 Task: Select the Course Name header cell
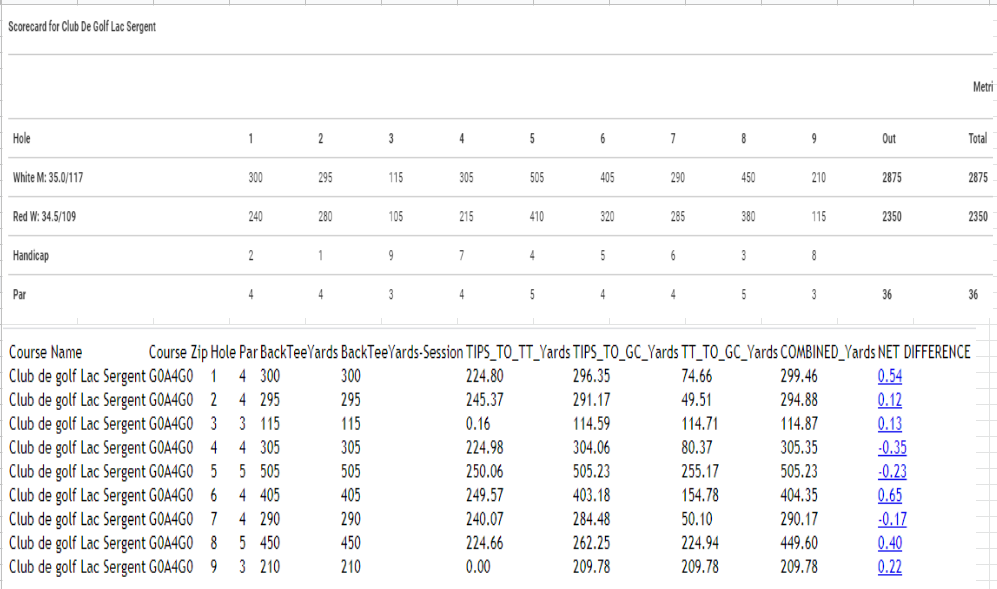[45, 352]
